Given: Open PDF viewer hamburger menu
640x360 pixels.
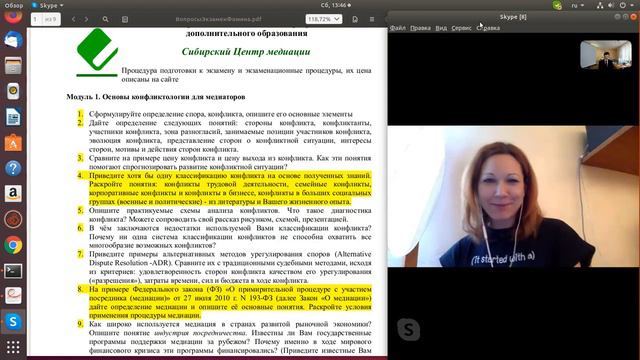Looking at the screenshot, I should [372, 19].
